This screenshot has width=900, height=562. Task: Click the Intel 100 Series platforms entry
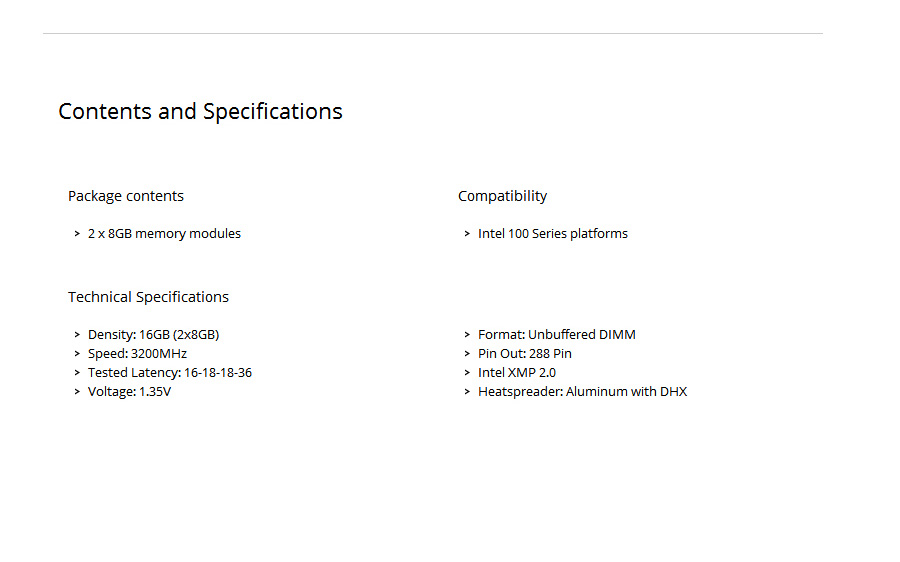tap(553, 234)
